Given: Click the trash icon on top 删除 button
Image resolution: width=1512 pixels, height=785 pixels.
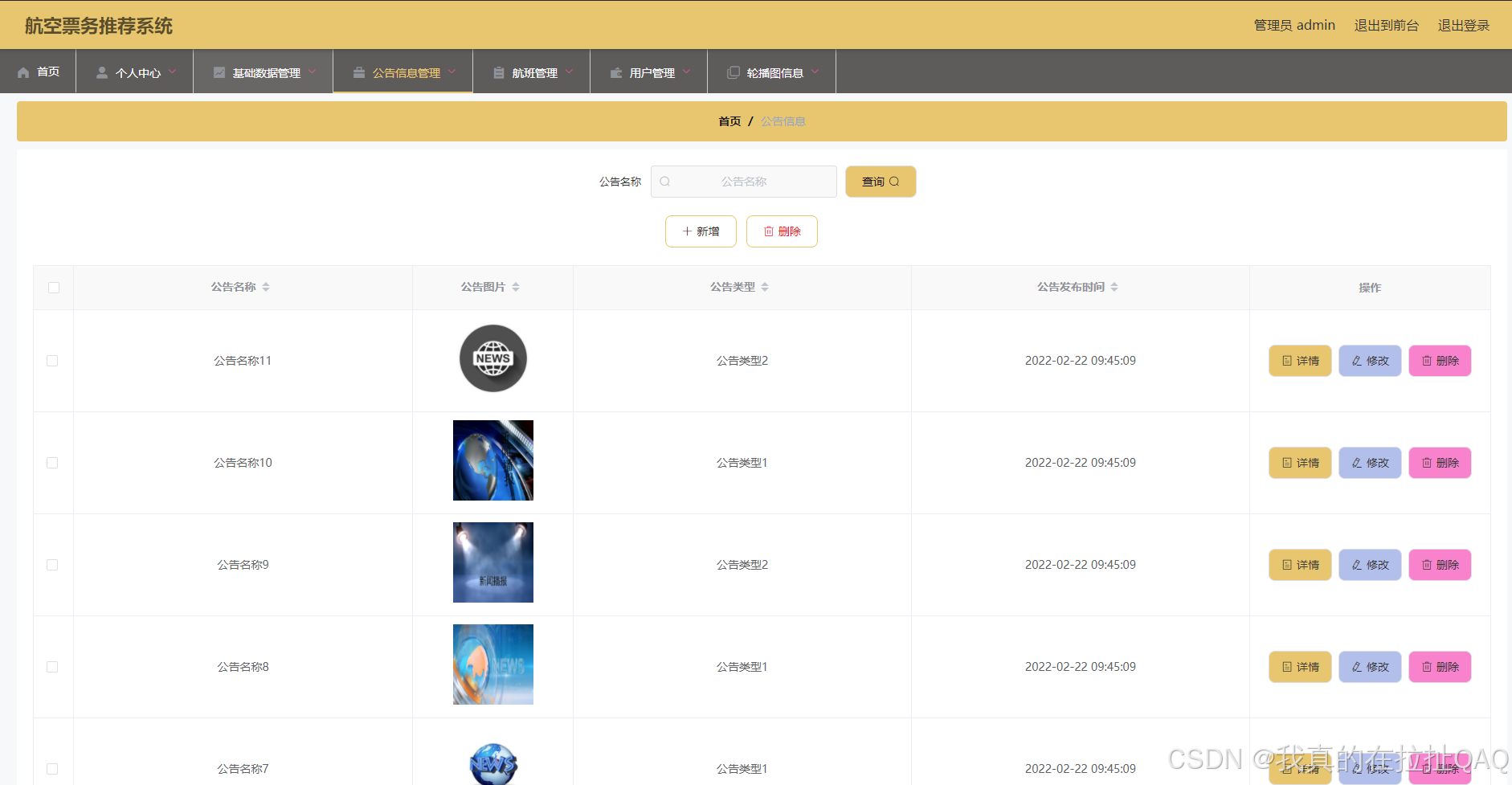Looking at the screenshot, I should [x=770, y=231].
